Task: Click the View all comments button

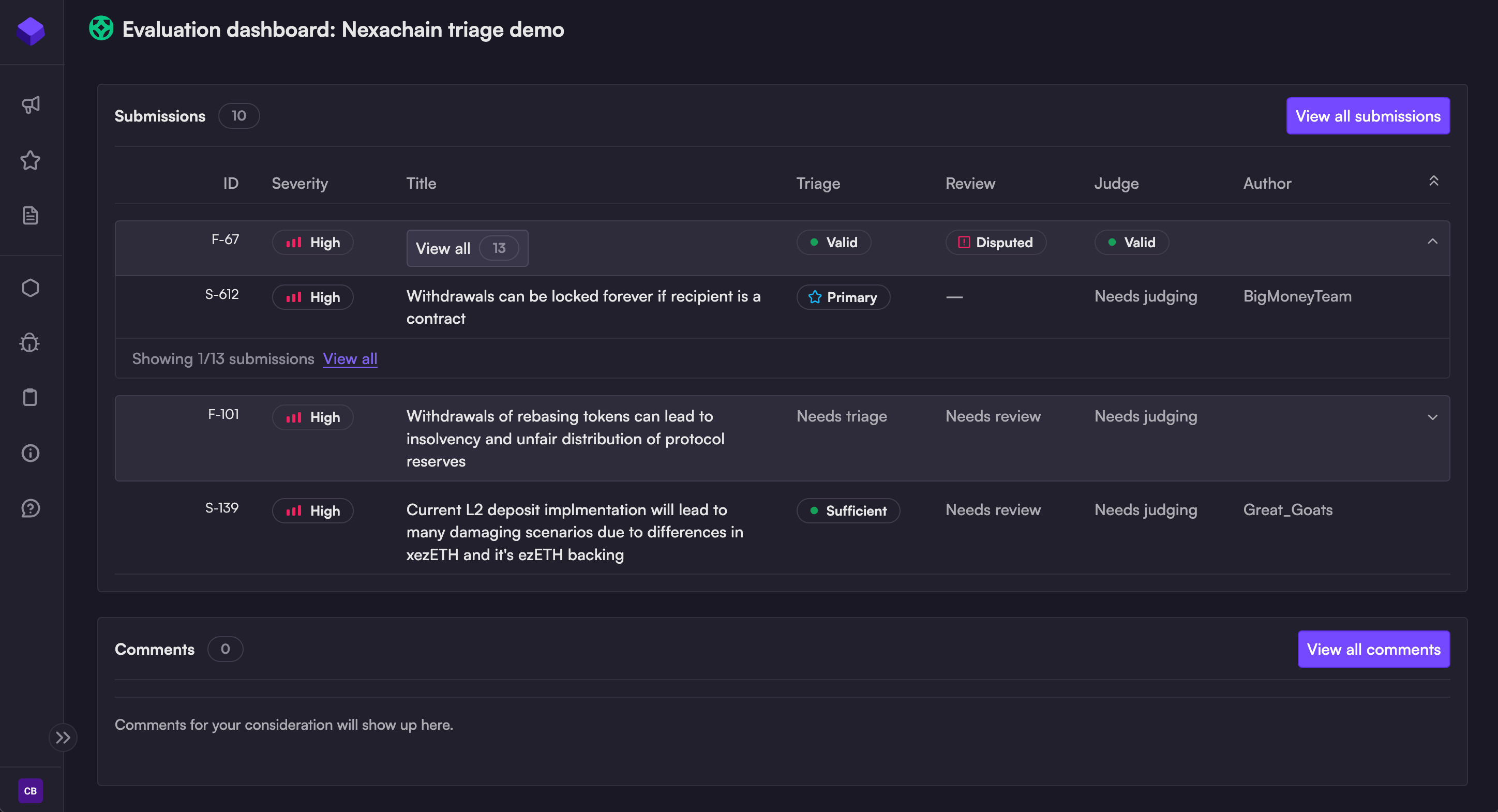Action: coord(1373,649)
